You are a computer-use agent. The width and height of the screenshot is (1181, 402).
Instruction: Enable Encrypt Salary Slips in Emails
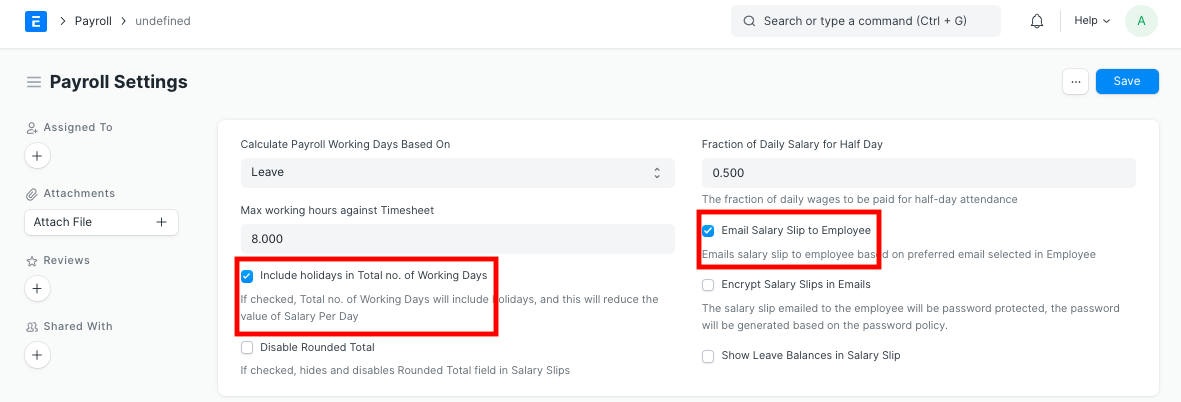(x=708, y=285)
